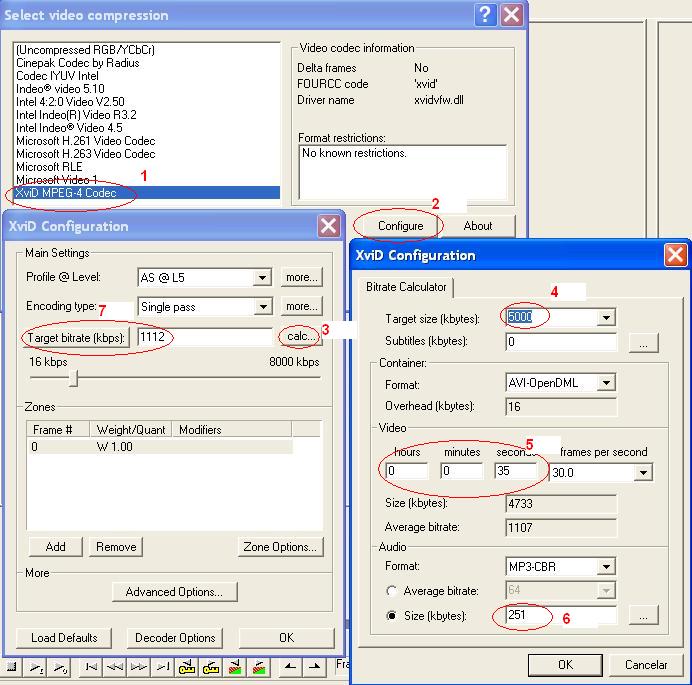Screen dimensions: 692x685
Task: Click the Modifiers column header
Action: (x=232, y=429)
